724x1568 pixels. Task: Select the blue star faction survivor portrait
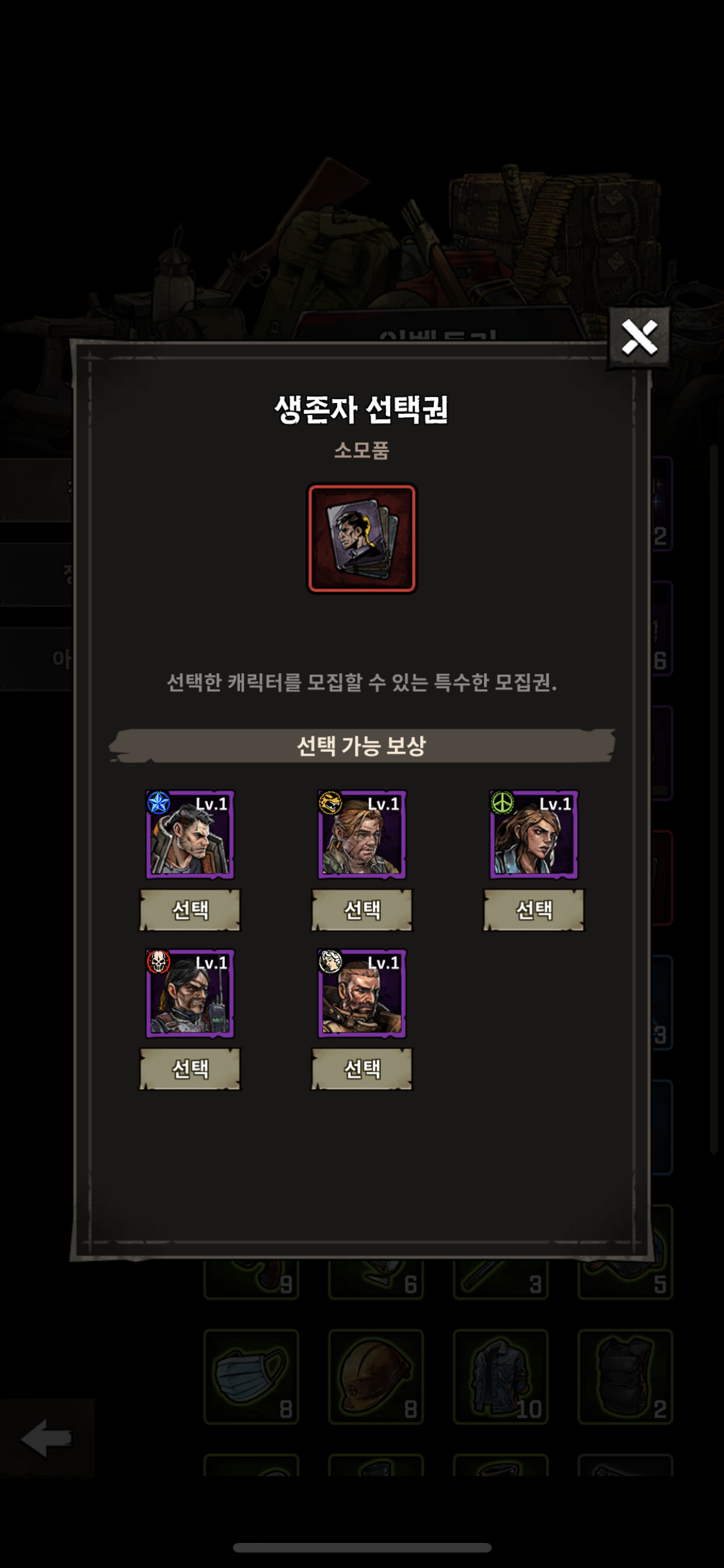(190, 834)
